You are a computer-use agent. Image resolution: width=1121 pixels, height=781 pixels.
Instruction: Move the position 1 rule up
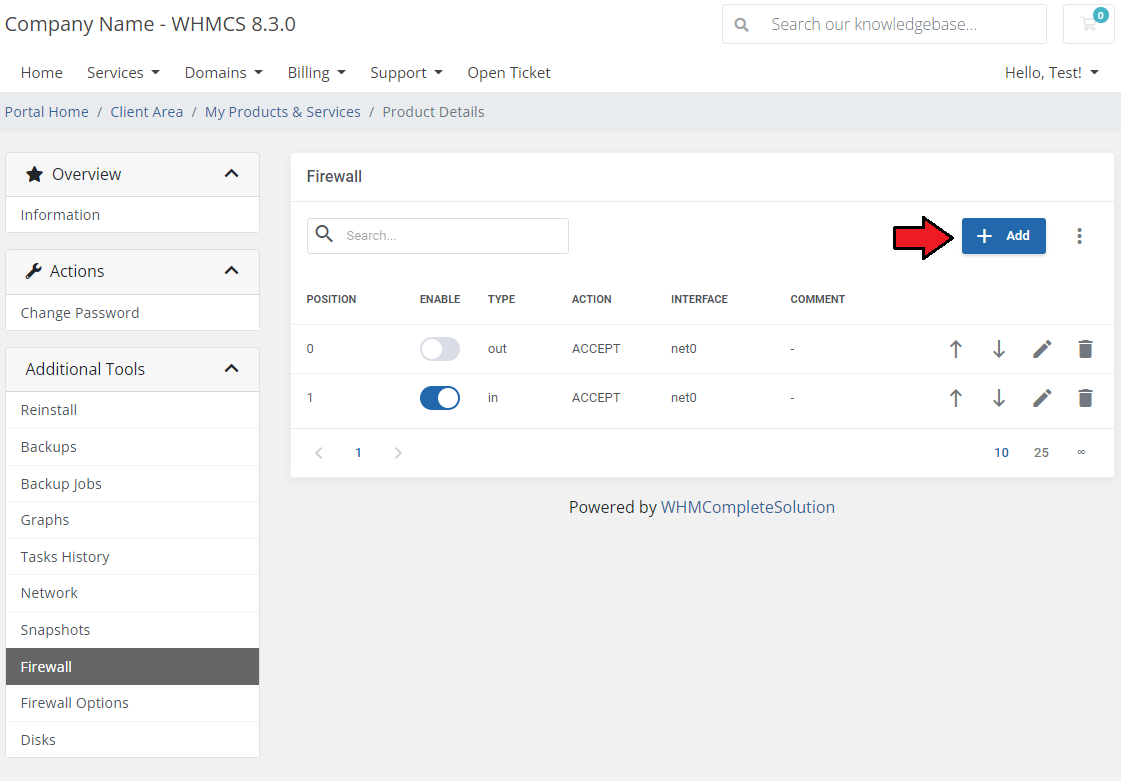pos(956,398)
